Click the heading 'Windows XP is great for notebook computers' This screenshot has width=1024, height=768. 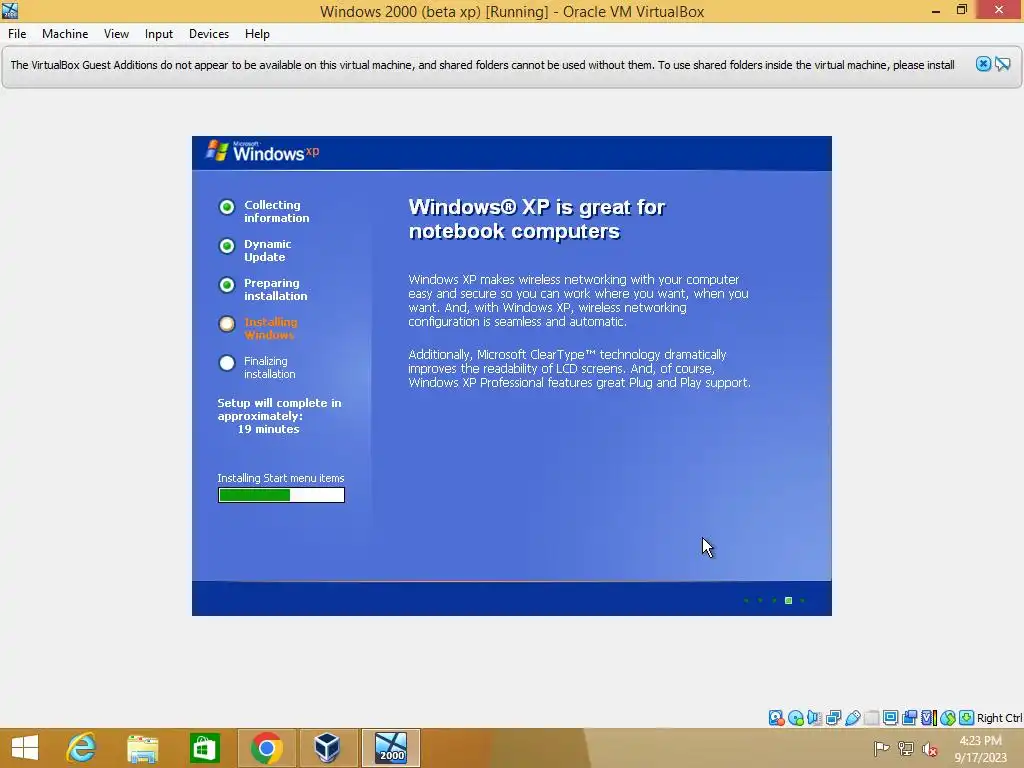pos(536,219)
